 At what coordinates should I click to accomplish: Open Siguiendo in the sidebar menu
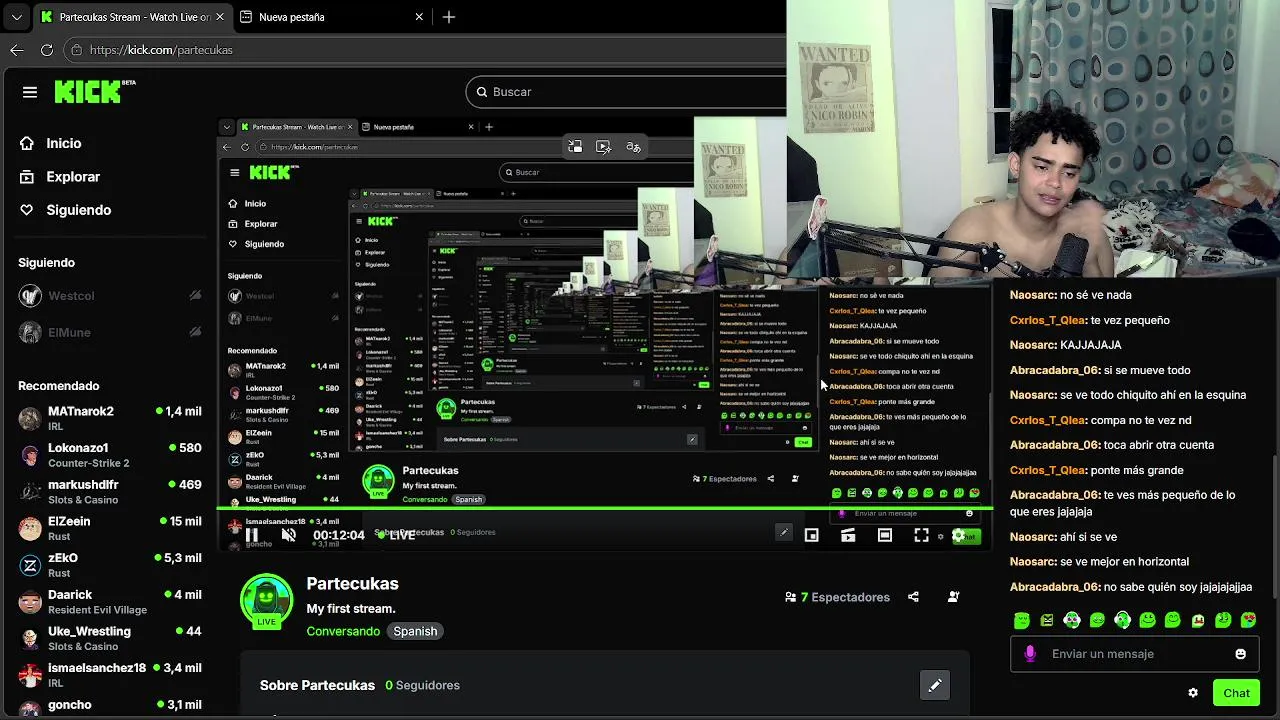pyautogui.click(x=79, y=210)
